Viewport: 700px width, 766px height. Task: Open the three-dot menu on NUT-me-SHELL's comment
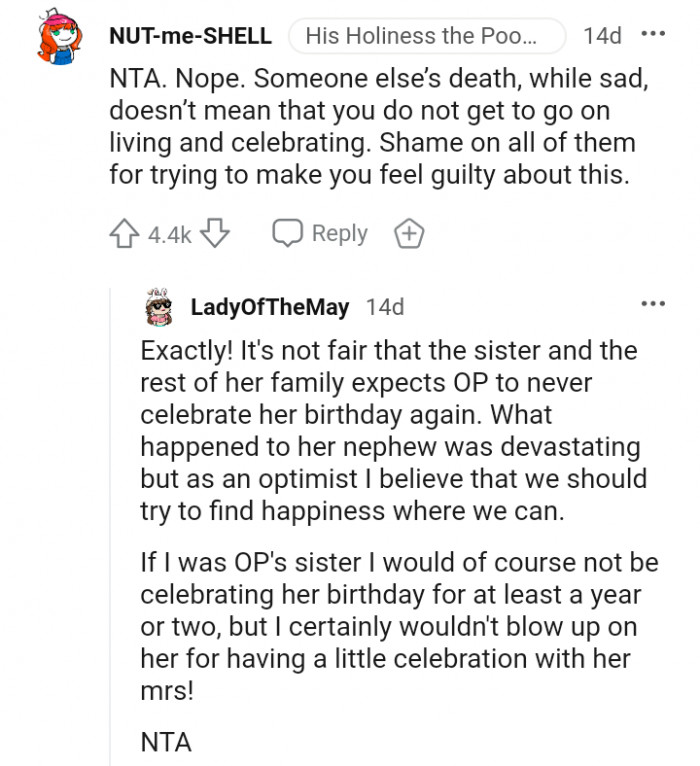click(x=653, y=35)
